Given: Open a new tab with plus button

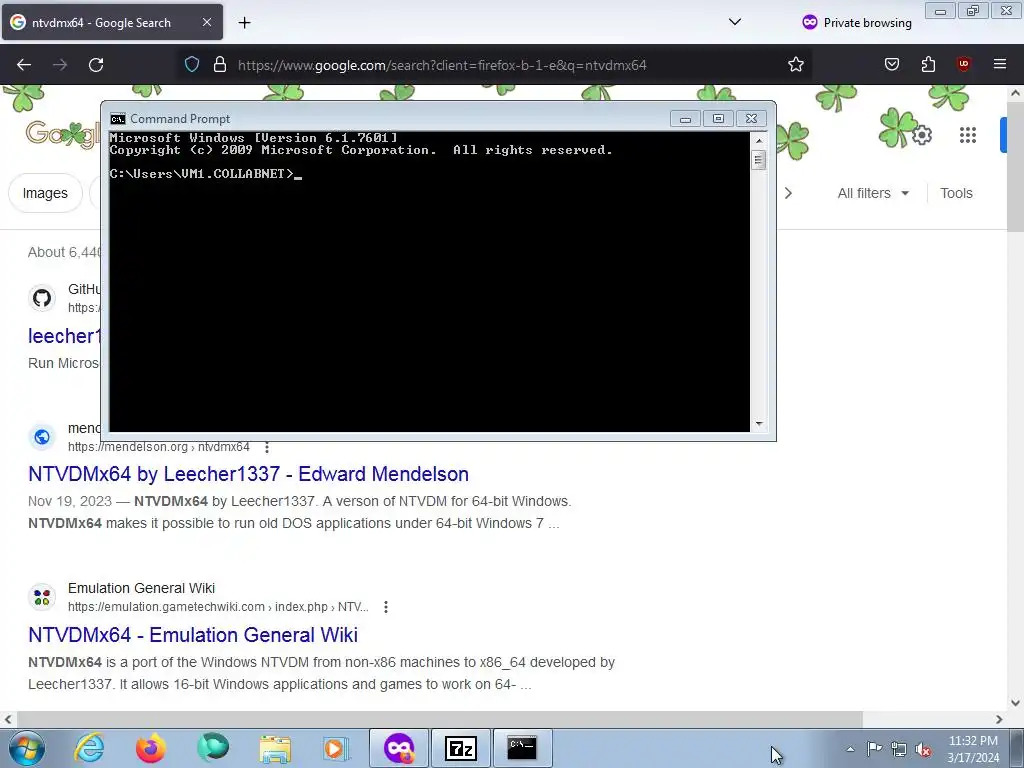Looking at the screenshot, I should [x=244, y=23].
